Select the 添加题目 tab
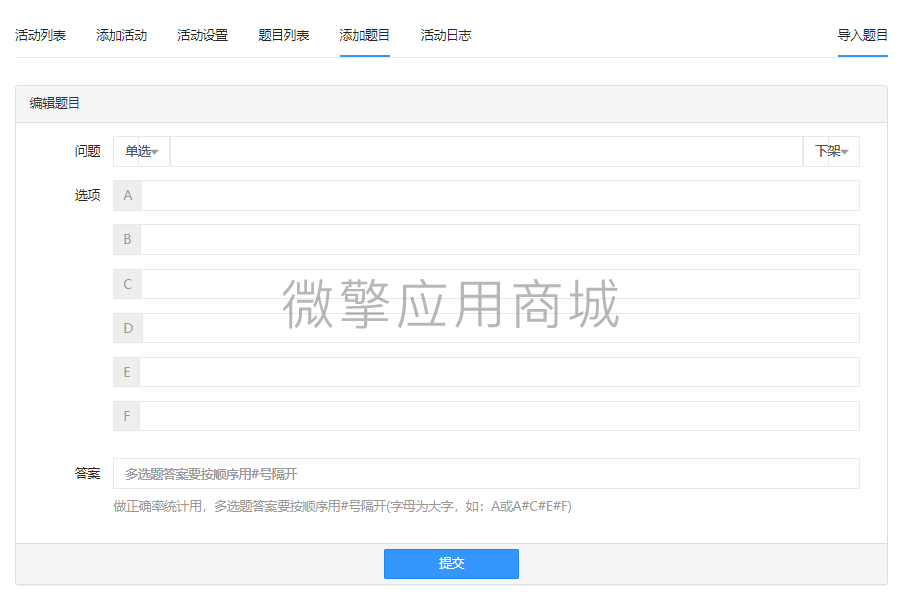The width and height of the screenshot is (901, 609). pos(365,36)
